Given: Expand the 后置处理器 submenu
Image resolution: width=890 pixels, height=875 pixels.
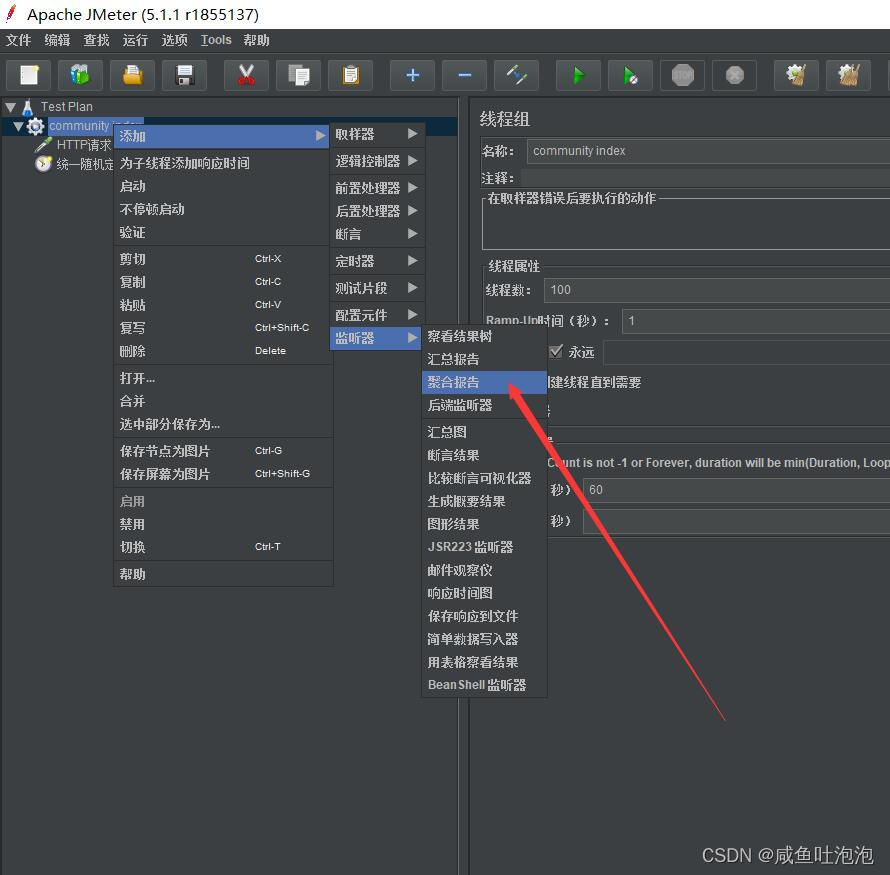Looking at the screenshot, I should [x=377, y=211].
